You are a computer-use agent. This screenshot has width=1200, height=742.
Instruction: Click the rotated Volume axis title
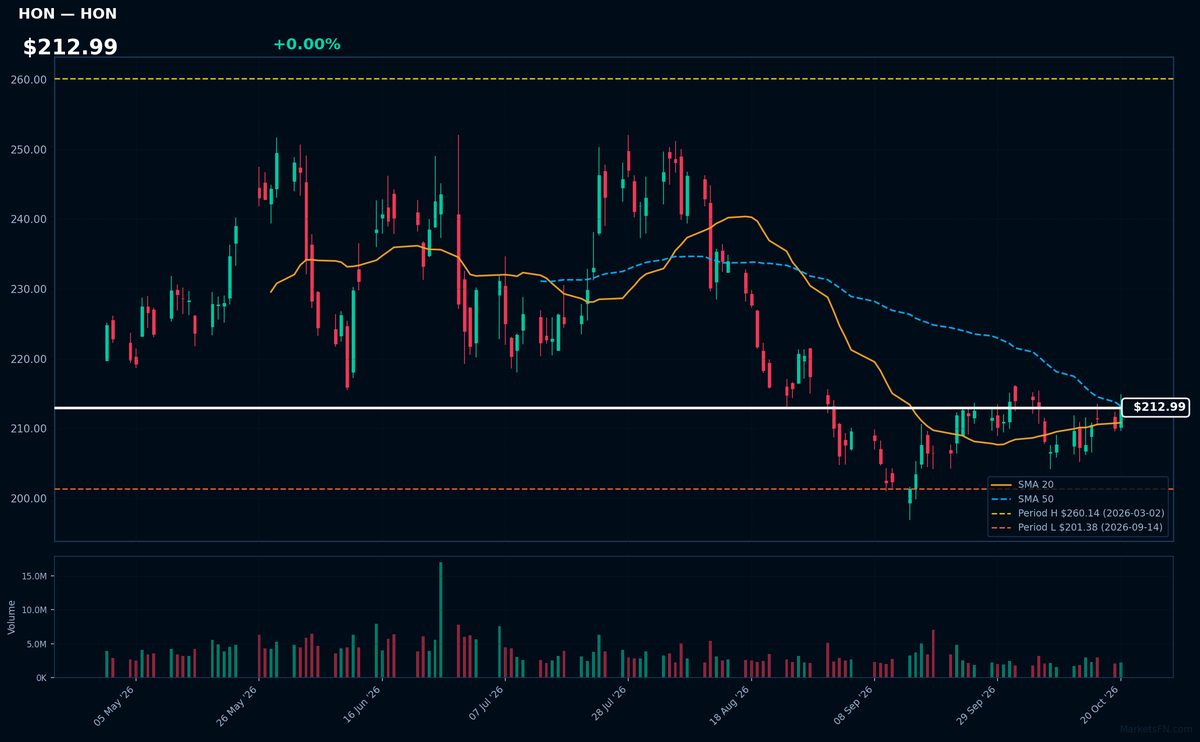click(x=12, y=617)
